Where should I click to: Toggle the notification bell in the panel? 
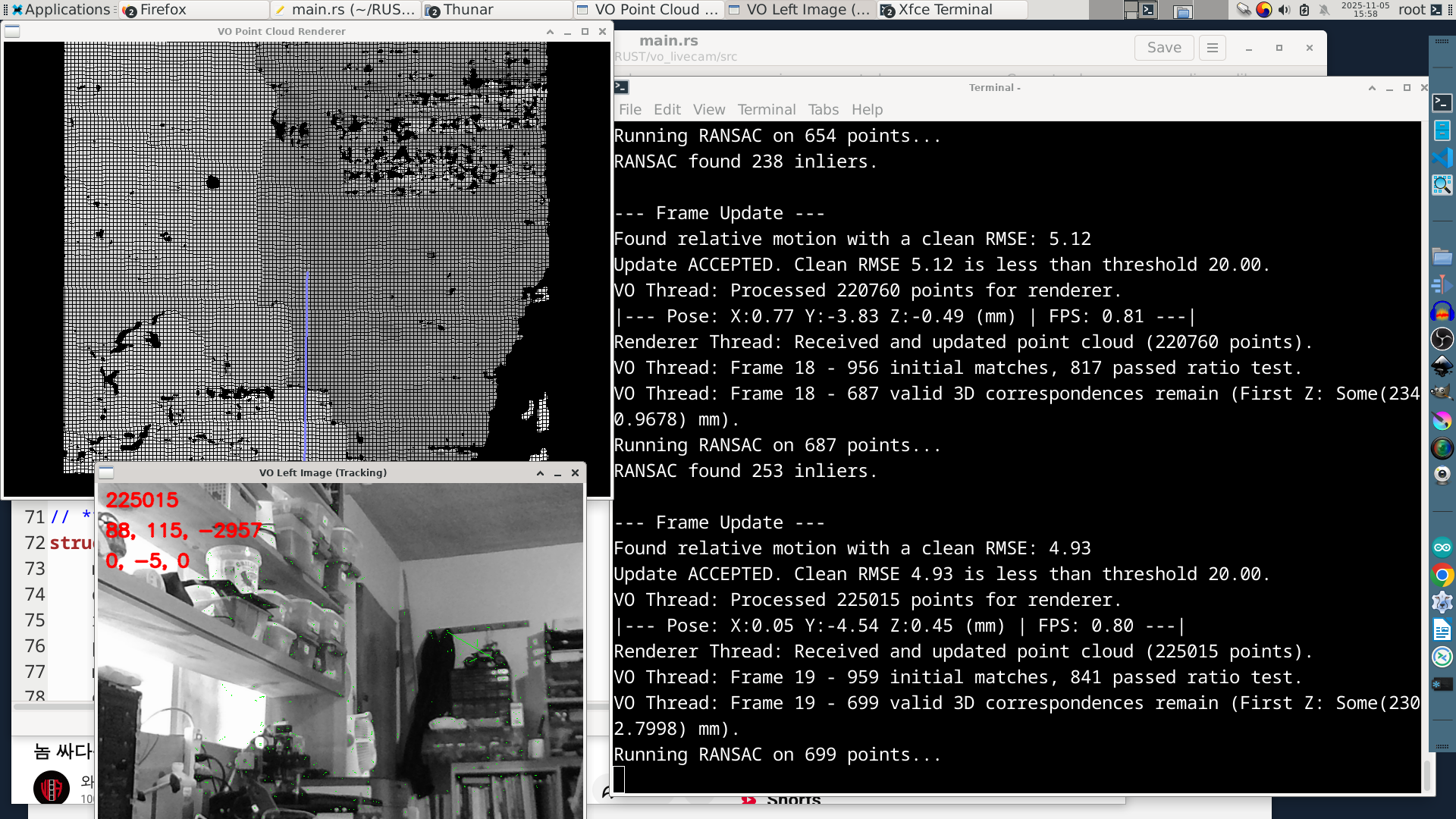1324,10
